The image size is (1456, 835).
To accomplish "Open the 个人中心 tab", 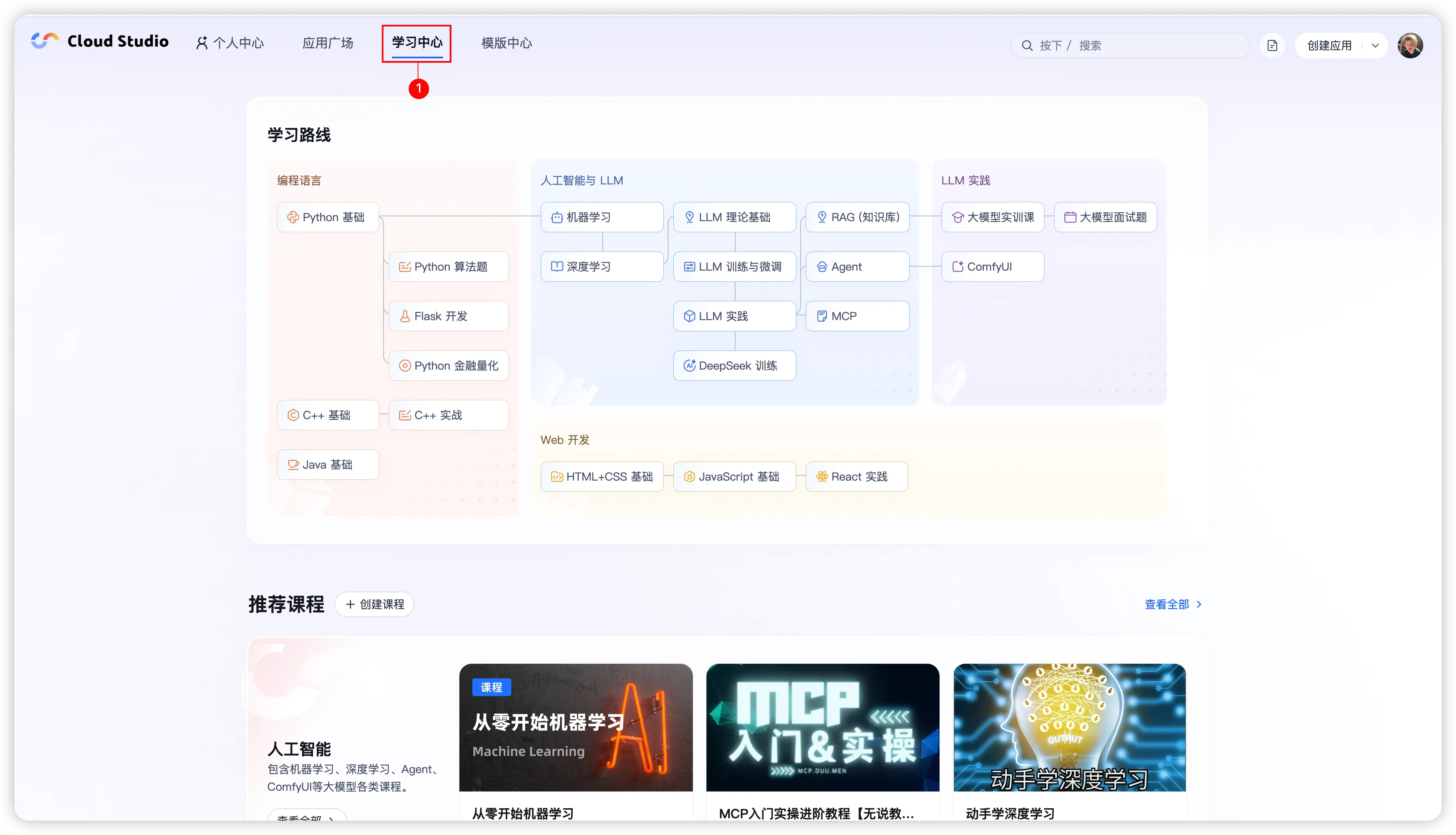I will point(230,43).
